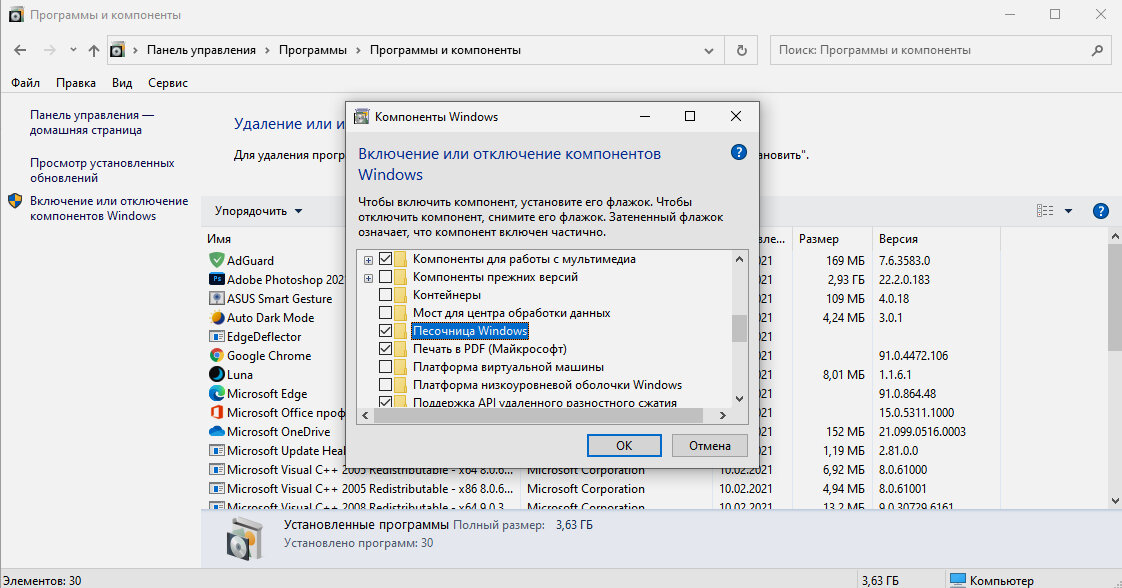Expand Legacy components (прежних версий) node
This screenshot has width=1122, height=588.
click(x=368, y=278)
